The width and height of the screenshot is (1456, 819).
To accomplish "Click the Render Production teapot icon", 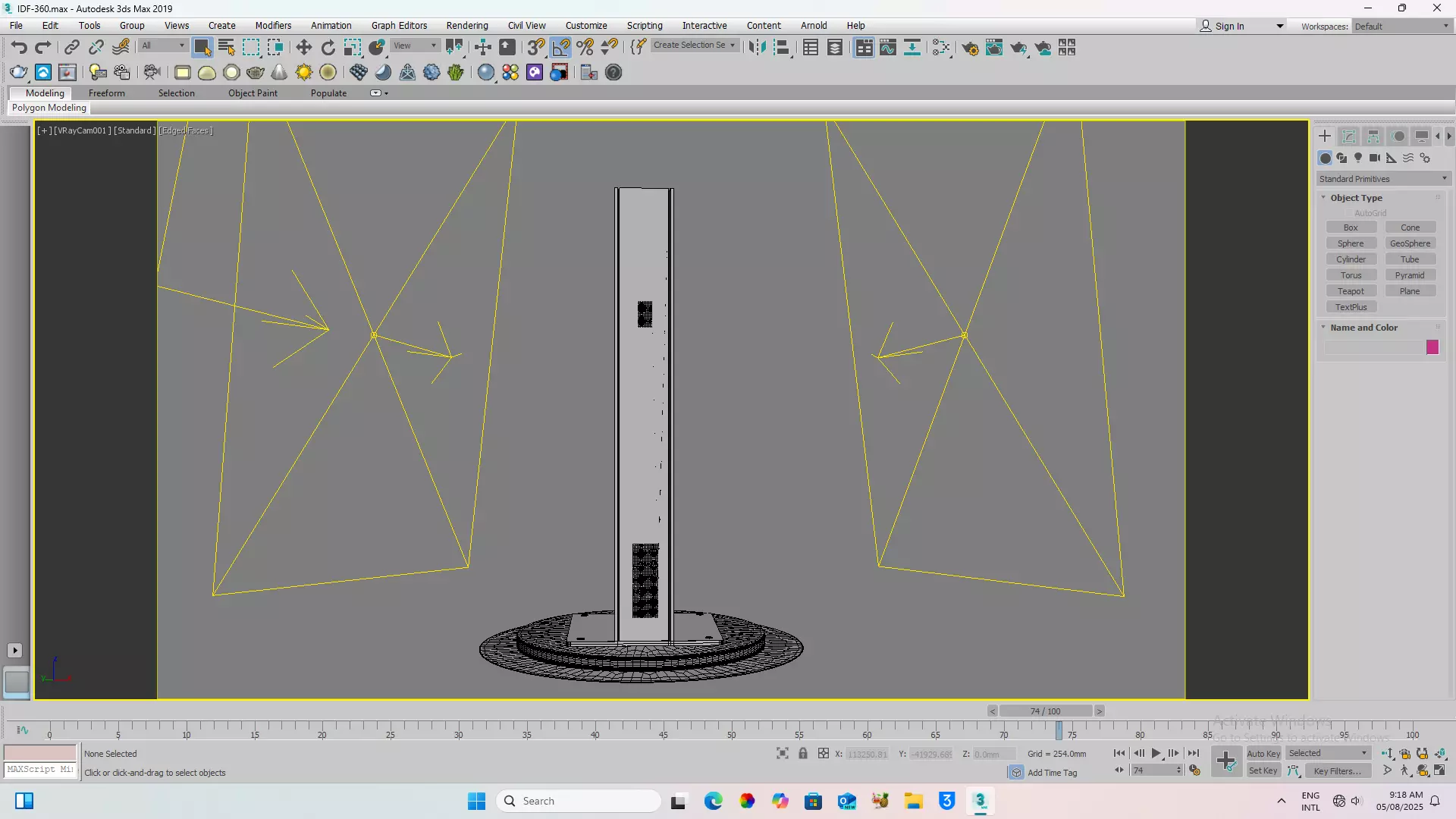I will 1018,48.
